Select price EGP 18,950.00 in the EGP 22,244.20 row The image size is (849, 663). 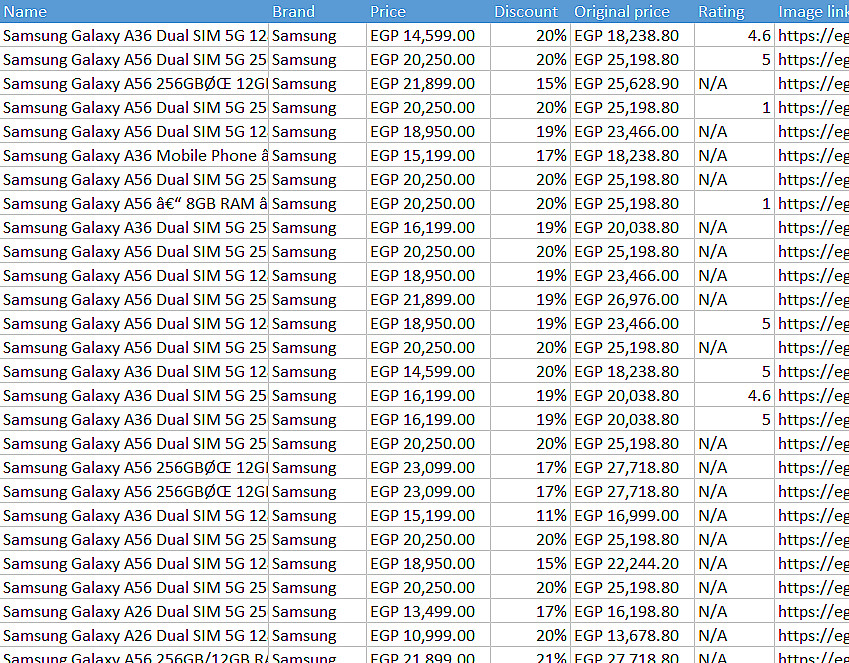(428, 564)
